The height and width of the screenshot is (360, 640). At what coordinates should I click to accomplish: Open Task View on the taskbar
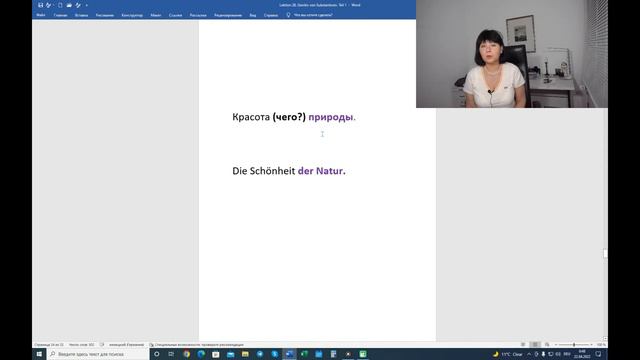[x=171, y=354]
